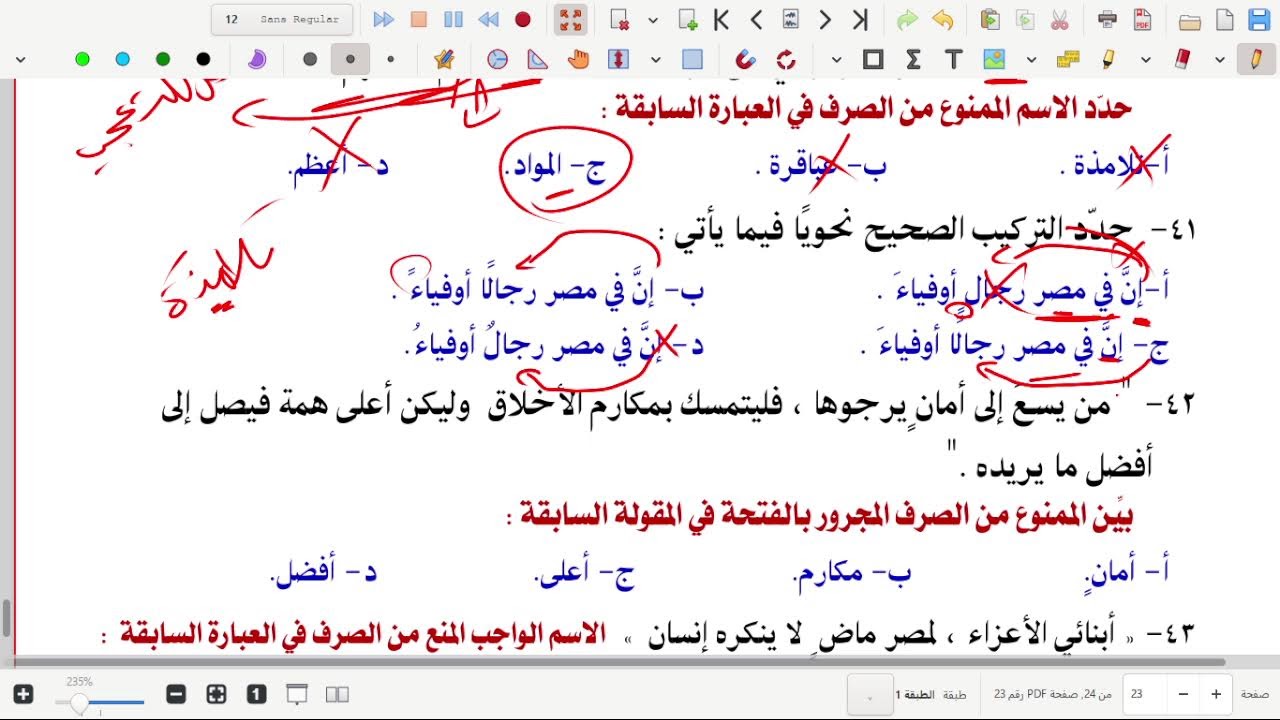The height and width of the screenshot is (720, 1280).
Task: Toggle the setsquare tool
Action: [x=538, y=60]
